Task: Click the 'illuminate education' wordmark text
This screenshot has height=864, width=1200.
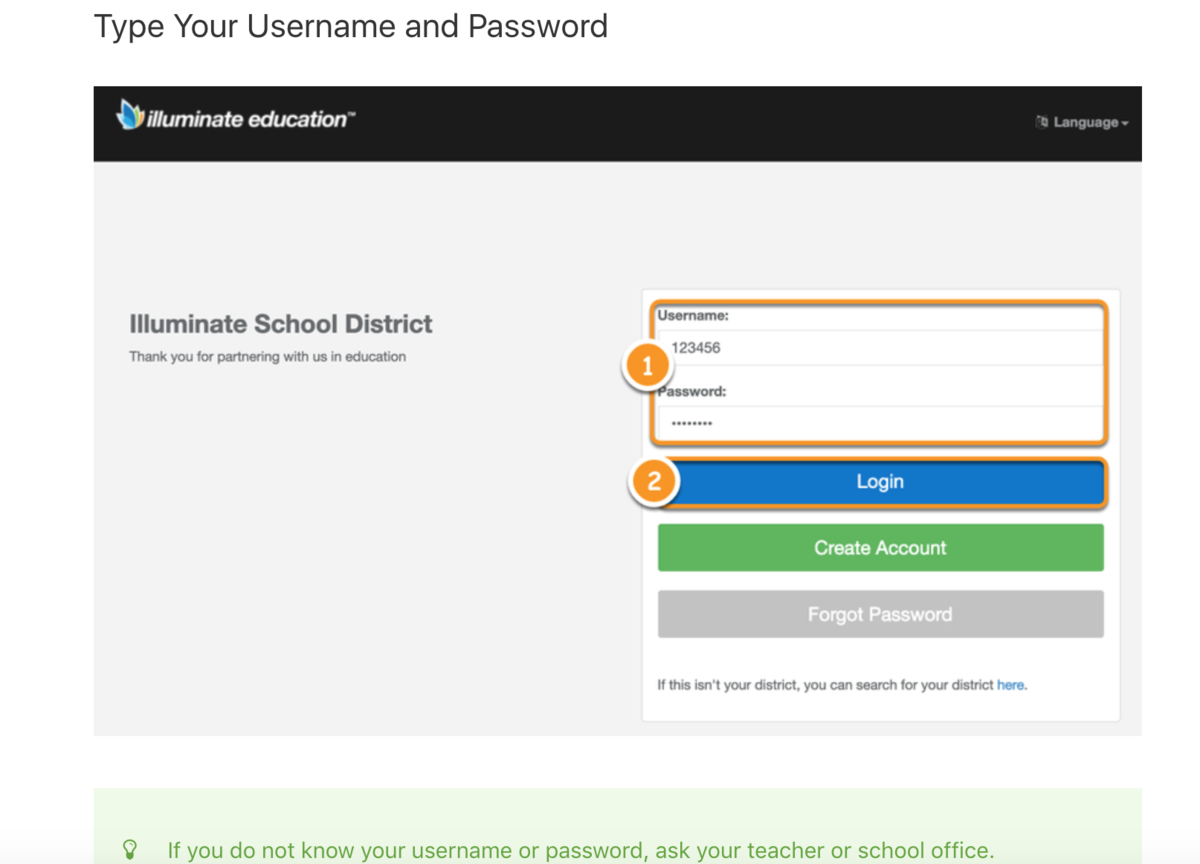Action: click(x=250, y=119)
